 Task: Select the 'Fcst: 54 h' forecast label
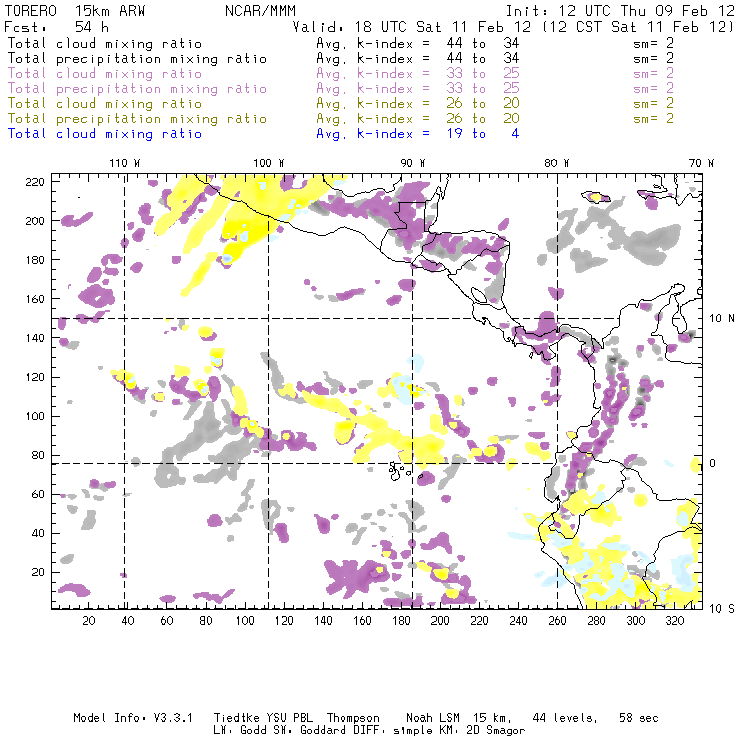pos(56,27)
